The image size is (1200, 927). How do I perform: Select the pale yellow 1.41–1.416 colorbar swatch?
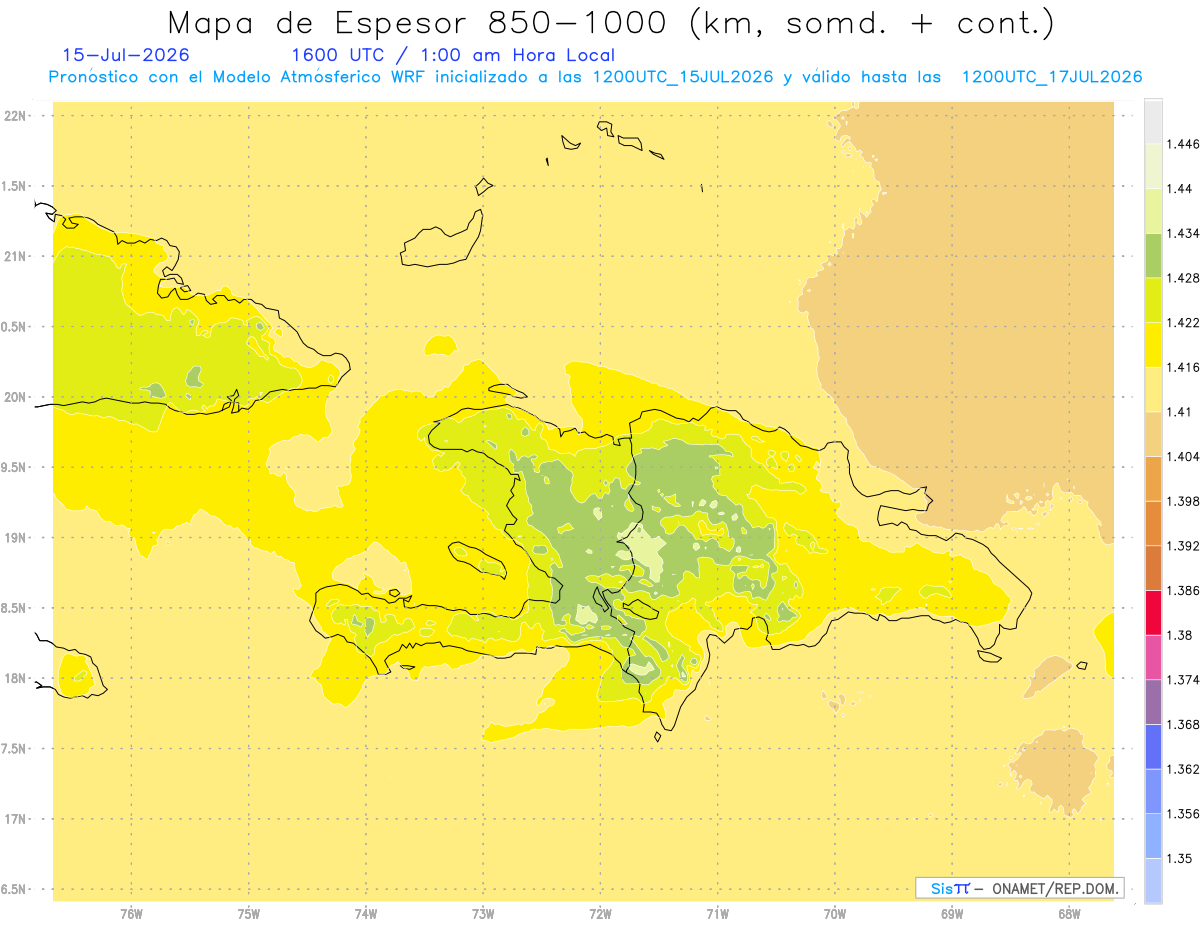(1153, 389)
